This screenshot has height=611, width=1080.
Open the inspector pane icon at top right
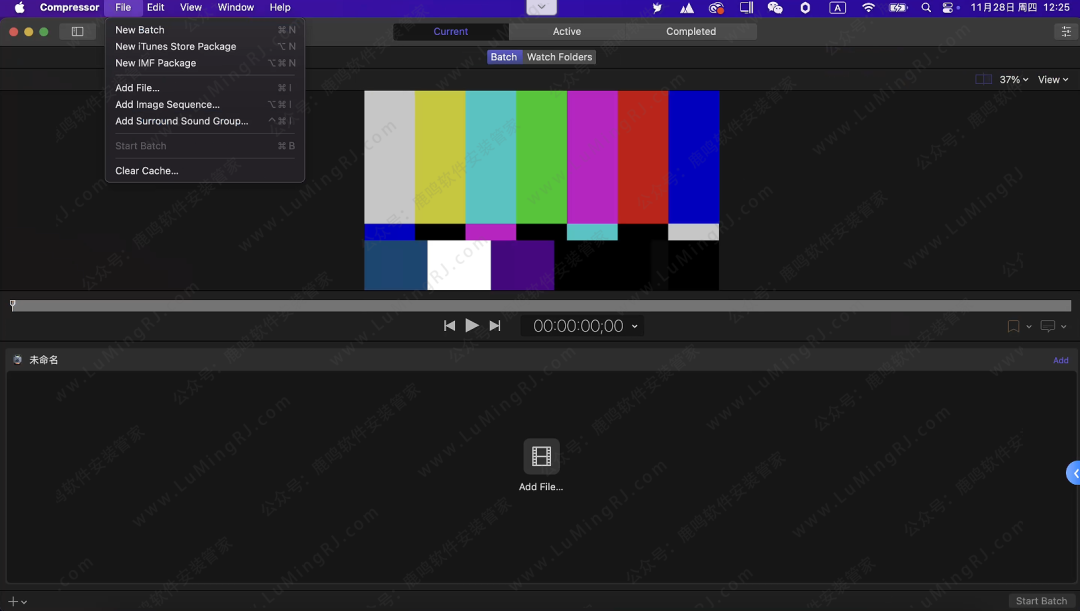tap(1066, 32)
